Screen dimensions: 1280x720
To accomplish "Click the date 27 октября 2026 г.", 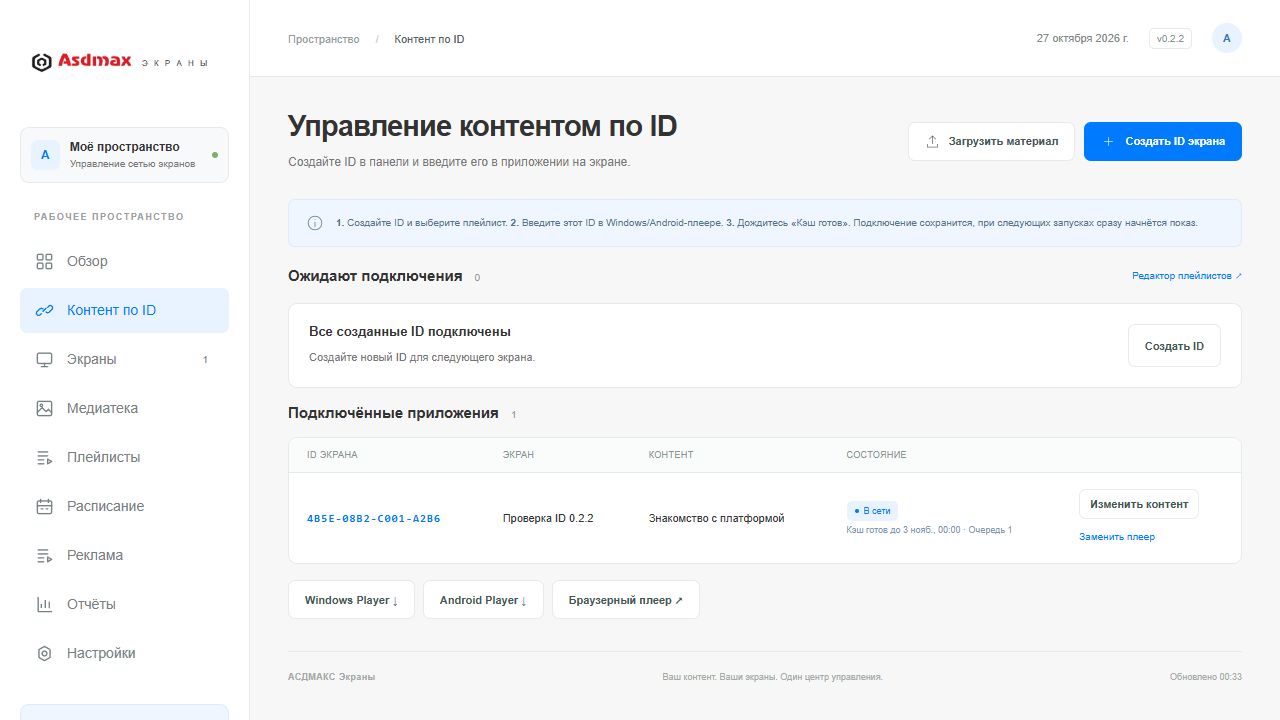I will point(1082,39).
